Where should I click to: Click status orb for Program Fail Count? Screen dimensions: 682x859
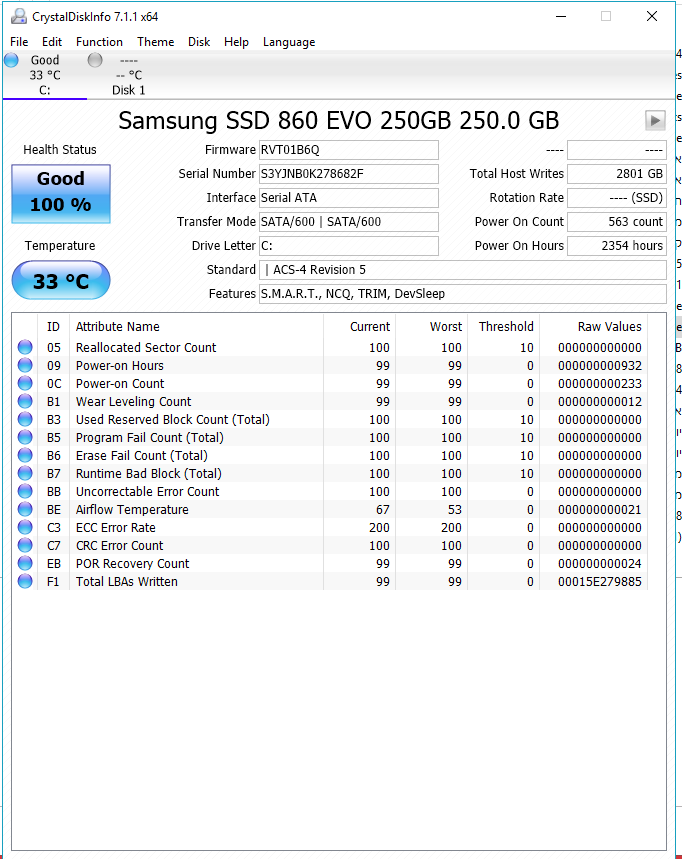[x=25, y=437]
